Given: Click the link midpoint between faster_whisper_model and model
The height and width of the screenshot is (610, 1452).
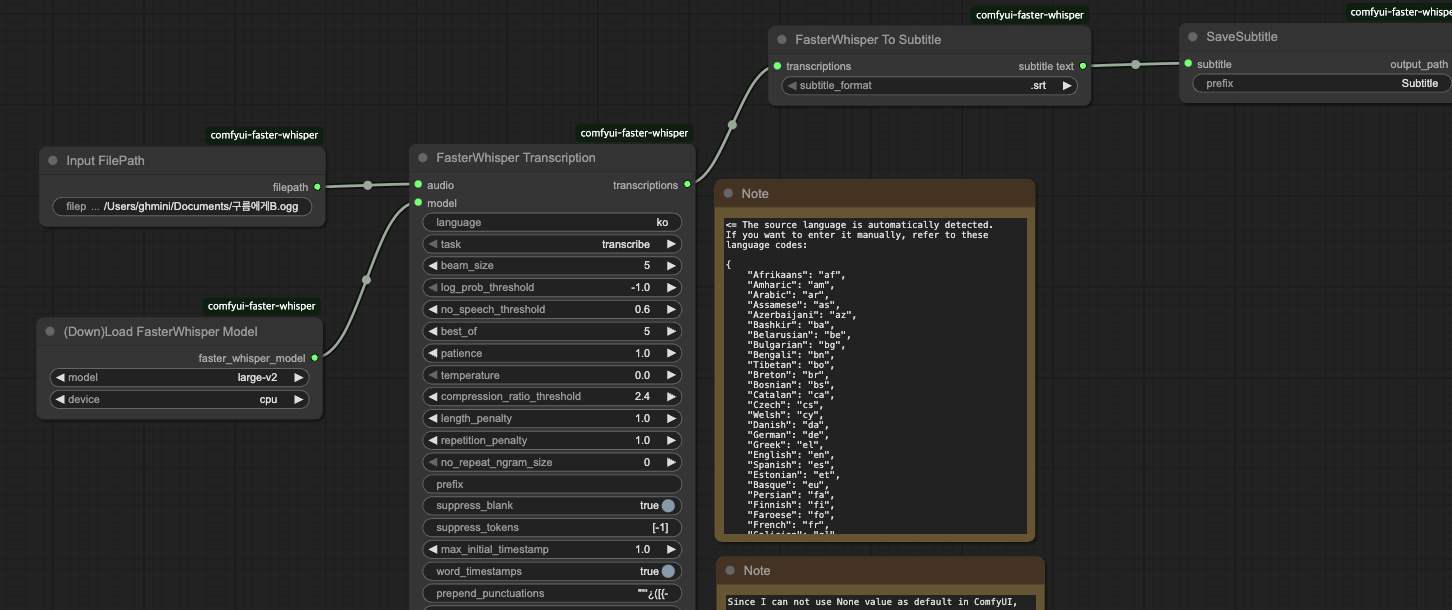Looking at the screenshot, I should (366, 280).
